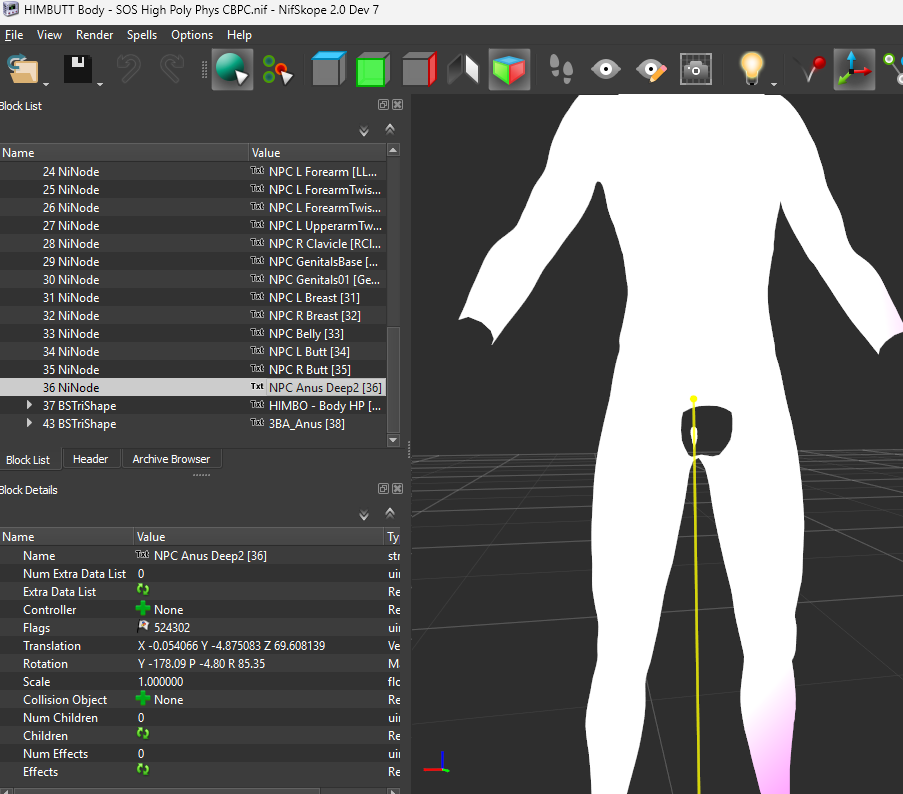
Task: Select the red side view cube
Action: (419, 70)
